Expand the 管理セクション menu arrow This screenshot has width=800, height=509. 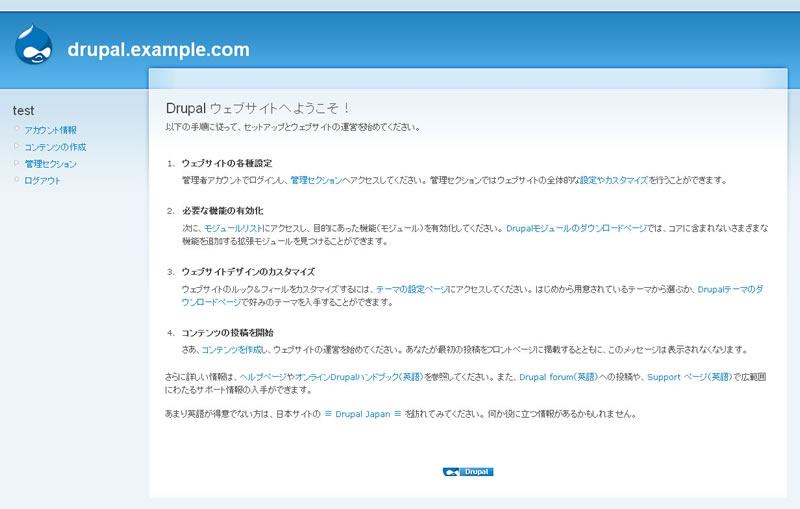[17, 163]
